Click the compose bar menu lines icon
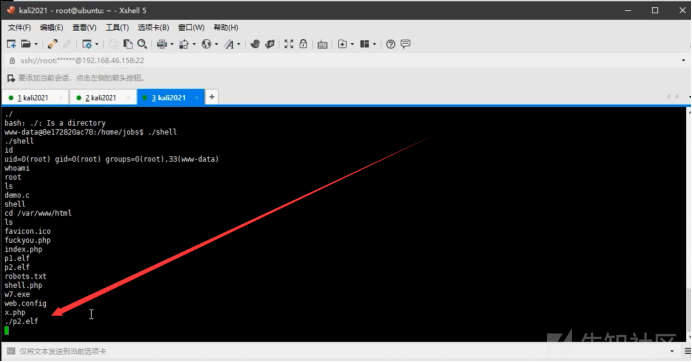 pos(688,351)
